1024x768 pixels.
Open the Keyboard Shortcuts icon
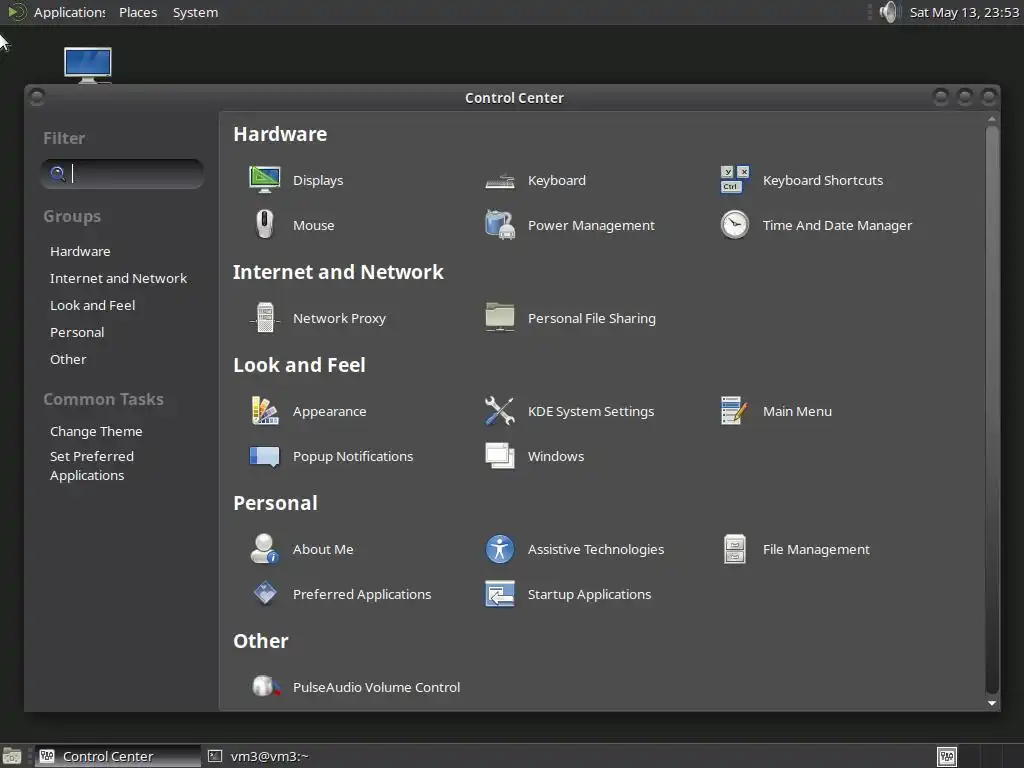pos(735,180)
